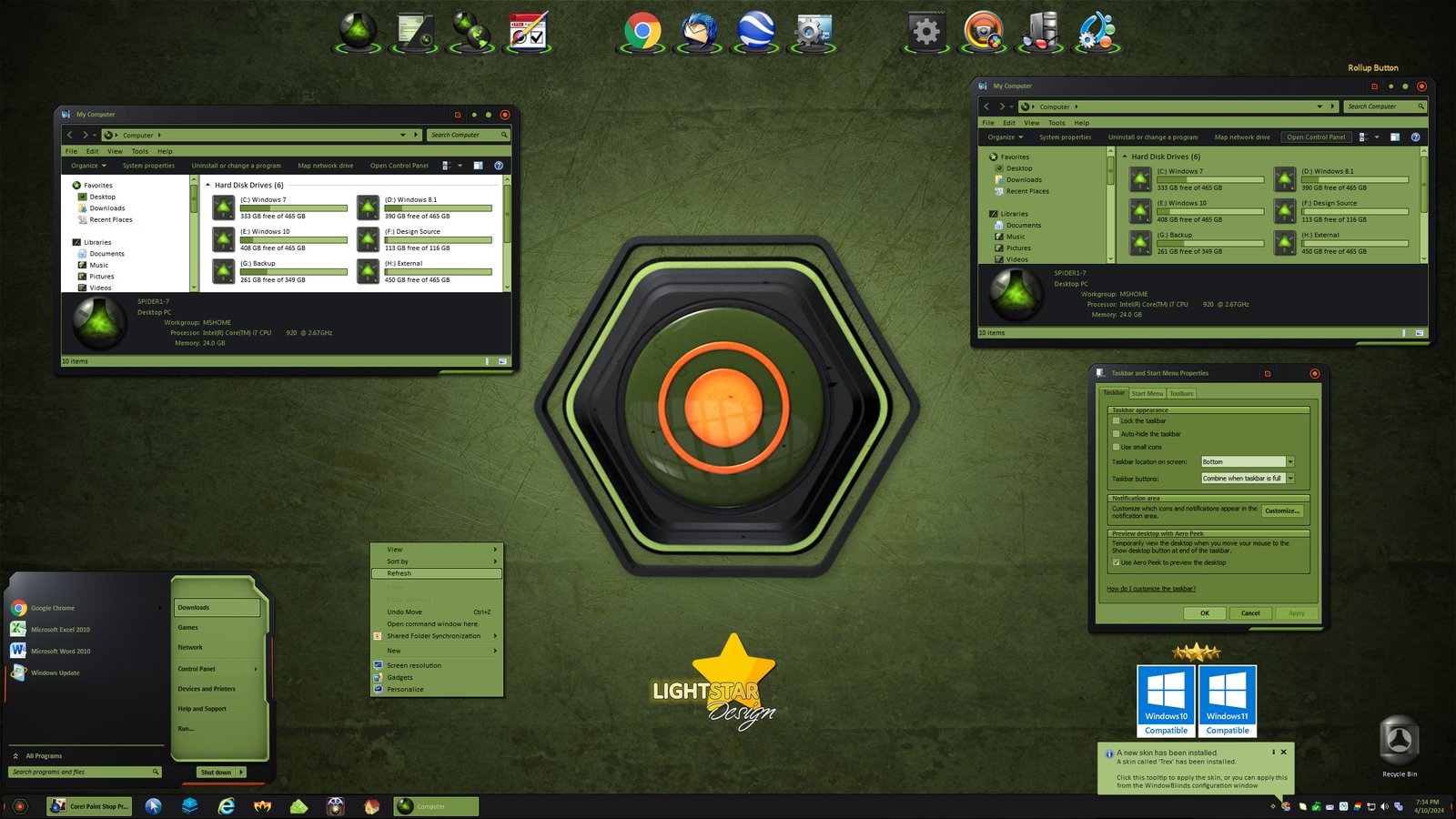This screenshot has width=1456, height=819.
Task: Open How do I customize the taskbar link
Action: pyautogui.click(x=1151, y=589)
